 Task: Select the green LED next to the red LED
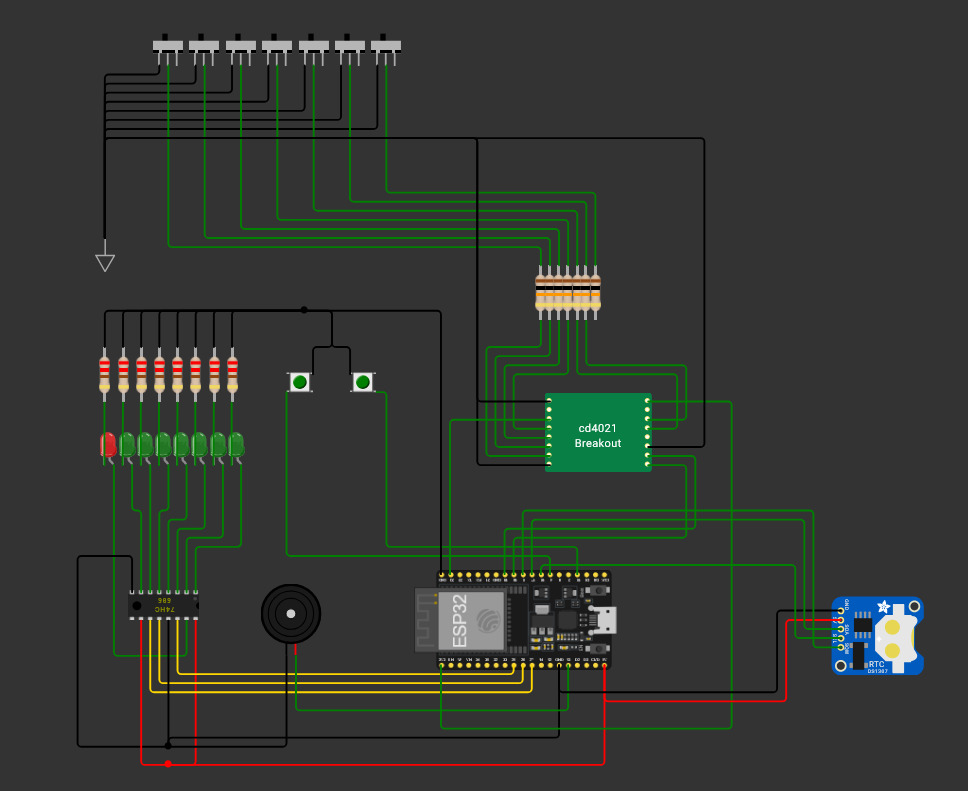tap(127, 447)
